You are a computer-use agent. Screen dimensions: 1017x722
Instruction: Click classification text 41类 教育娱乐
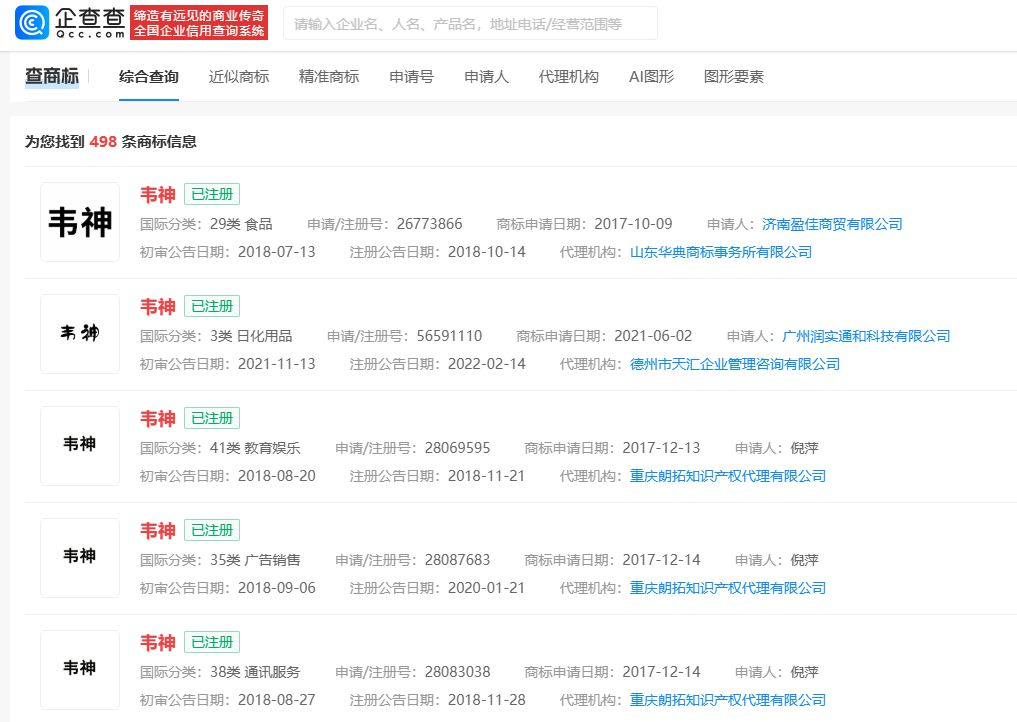[255, 448]
